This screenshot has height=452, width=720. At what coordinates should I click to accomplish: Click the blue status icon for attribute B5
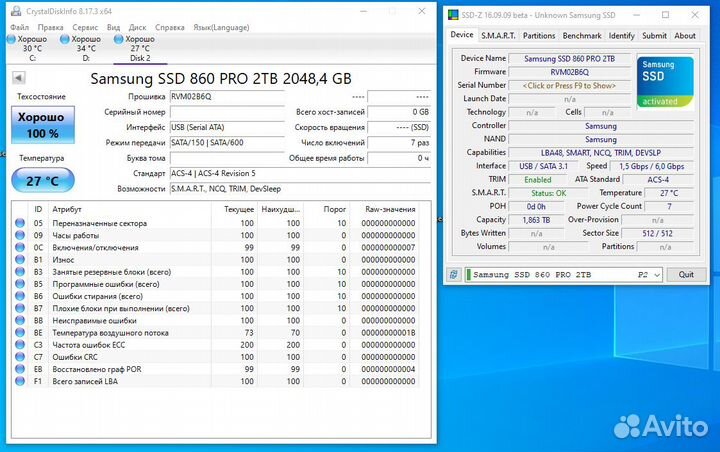coord(20,284)
